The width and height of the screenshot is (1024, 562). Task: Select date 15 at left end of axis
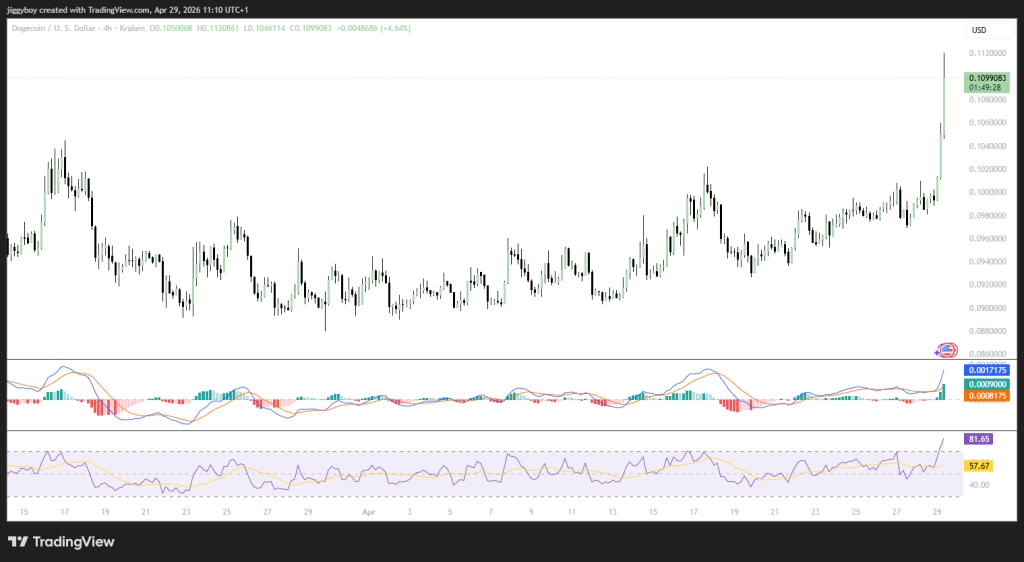coord(24,511)
